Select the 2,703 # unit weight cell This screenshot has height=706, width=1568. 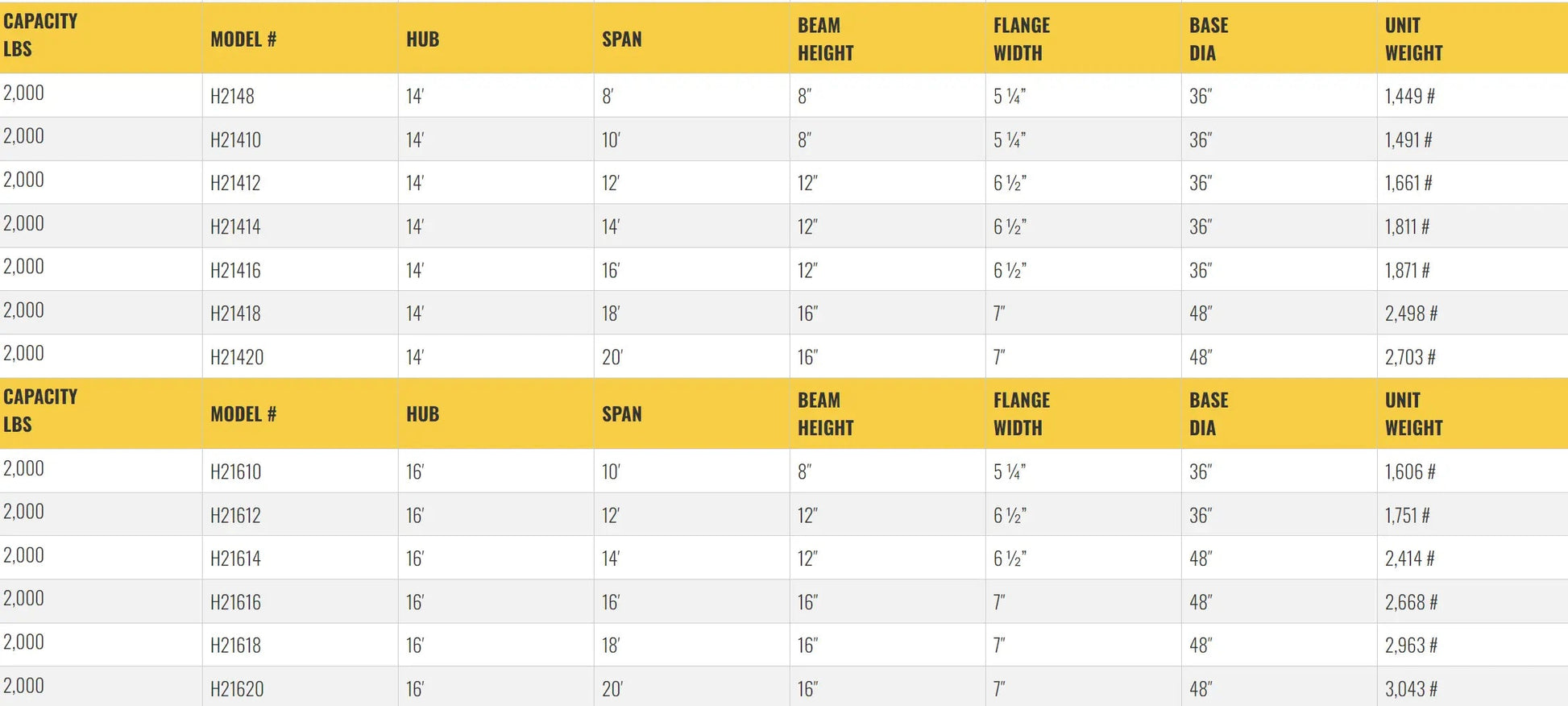coord(1410,357)
